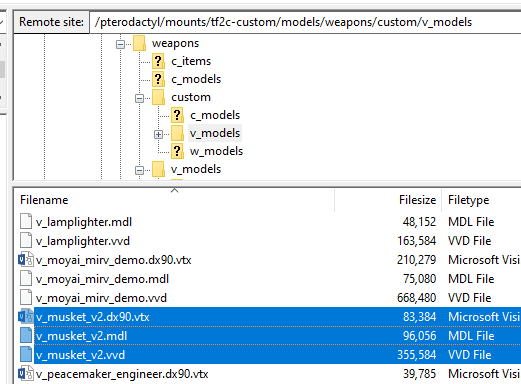Click the file icon of v_moyai_mirv_demo.mdl

26,279
